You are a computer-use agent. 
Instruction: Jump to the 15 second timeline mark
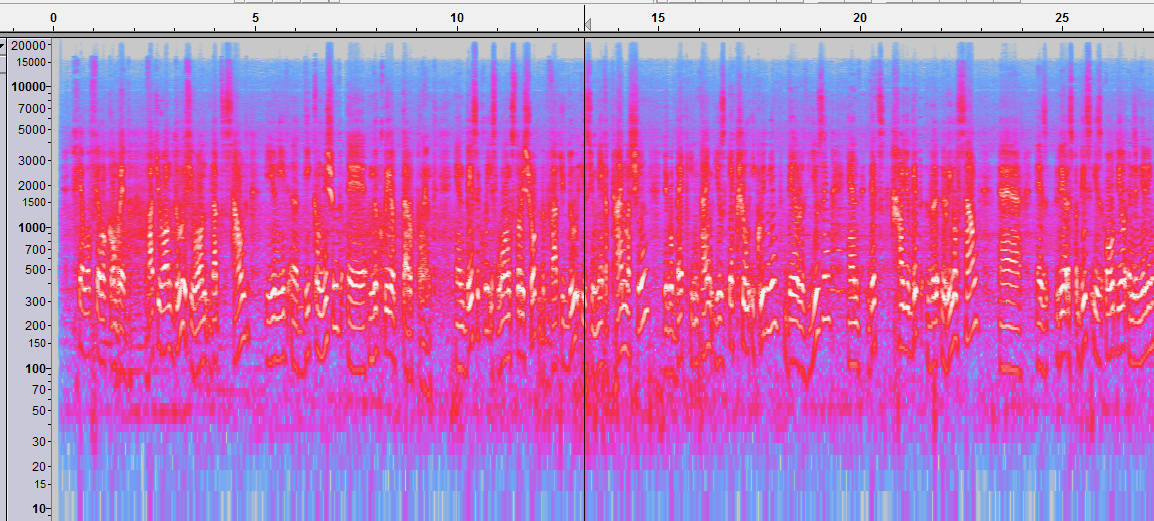(658, 17)
